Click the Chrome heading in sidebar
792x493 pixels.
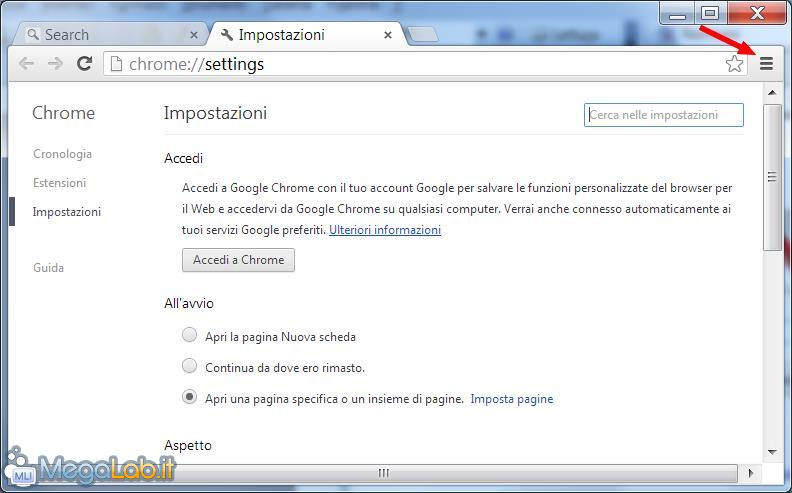click(64, 113)
